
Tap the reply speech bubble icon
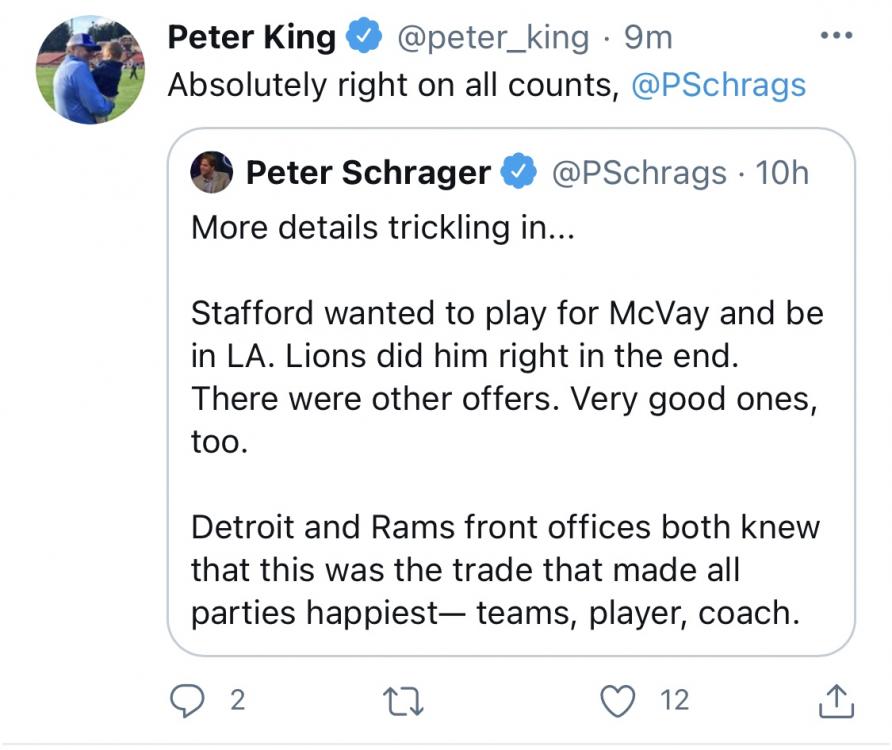186,701
